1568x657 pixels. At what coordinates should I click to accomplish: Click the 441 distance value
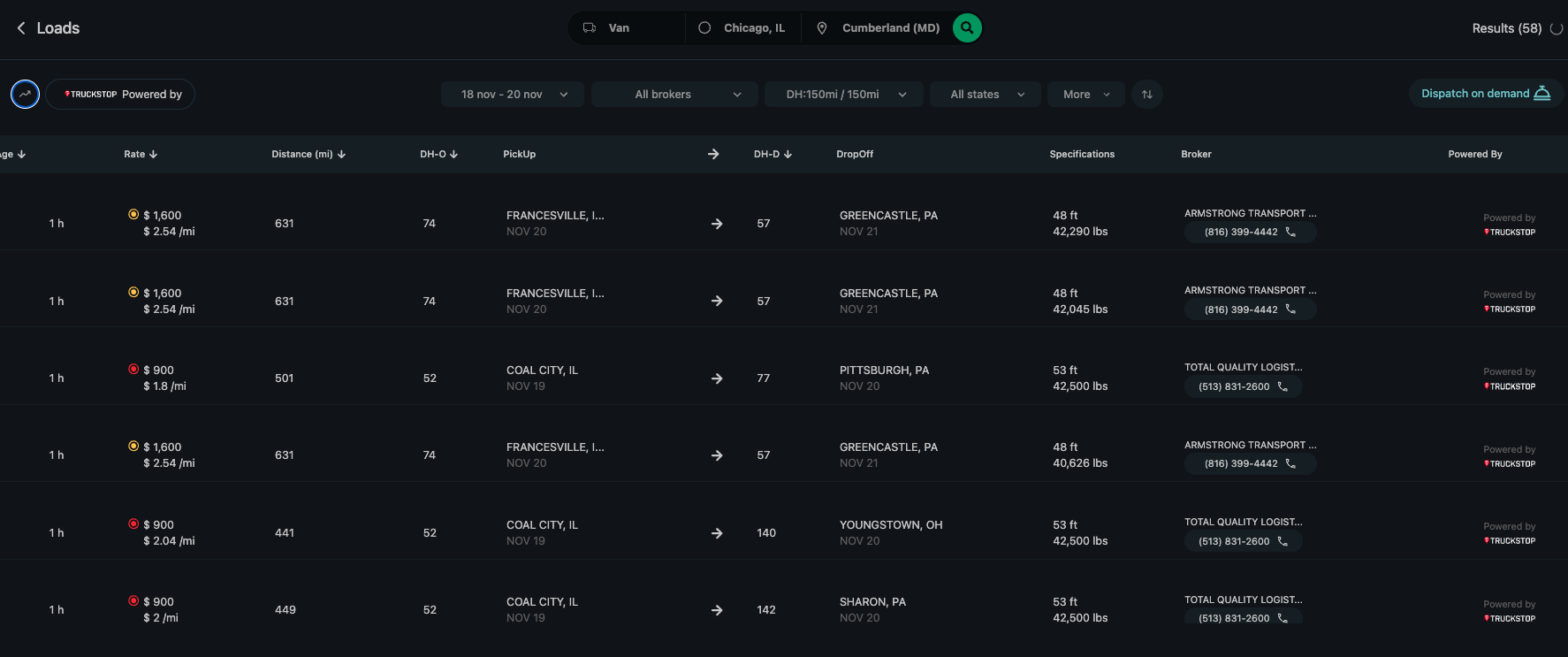pyautogui.click(x=285, y=533)
